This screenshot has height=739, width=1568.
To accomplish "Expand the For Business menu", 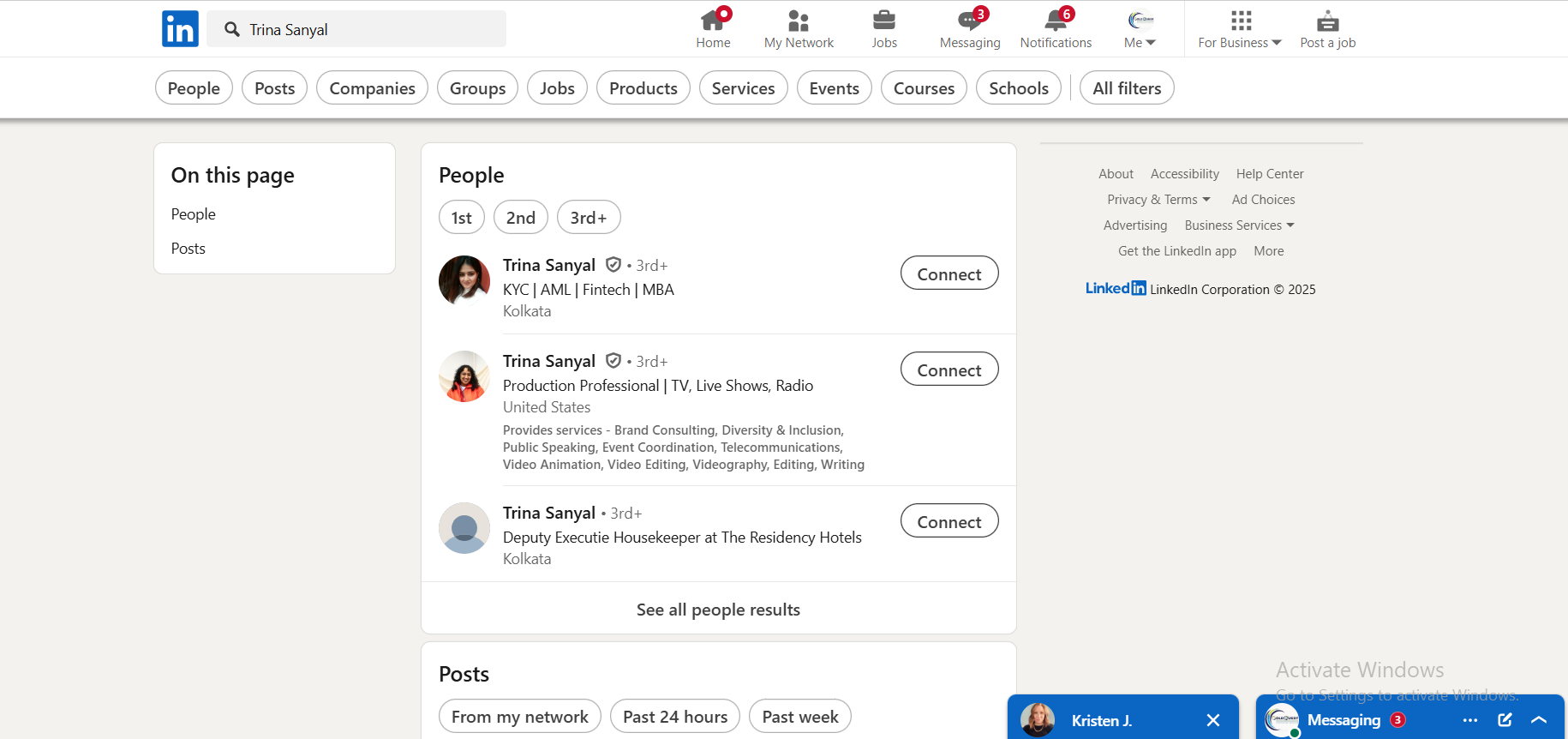I will [1239, 42].
